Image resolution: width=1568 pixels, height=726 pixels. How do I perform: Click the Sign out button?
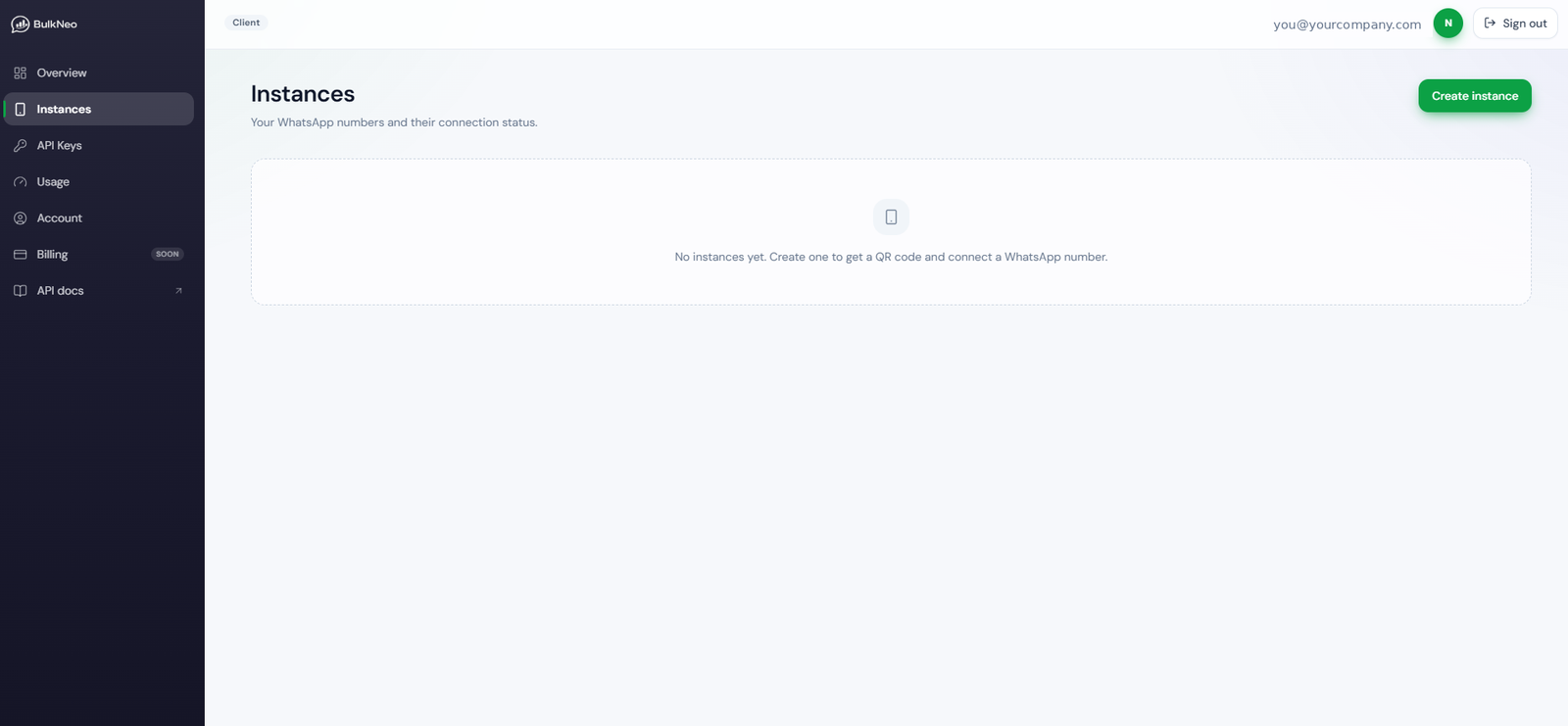1515,23
